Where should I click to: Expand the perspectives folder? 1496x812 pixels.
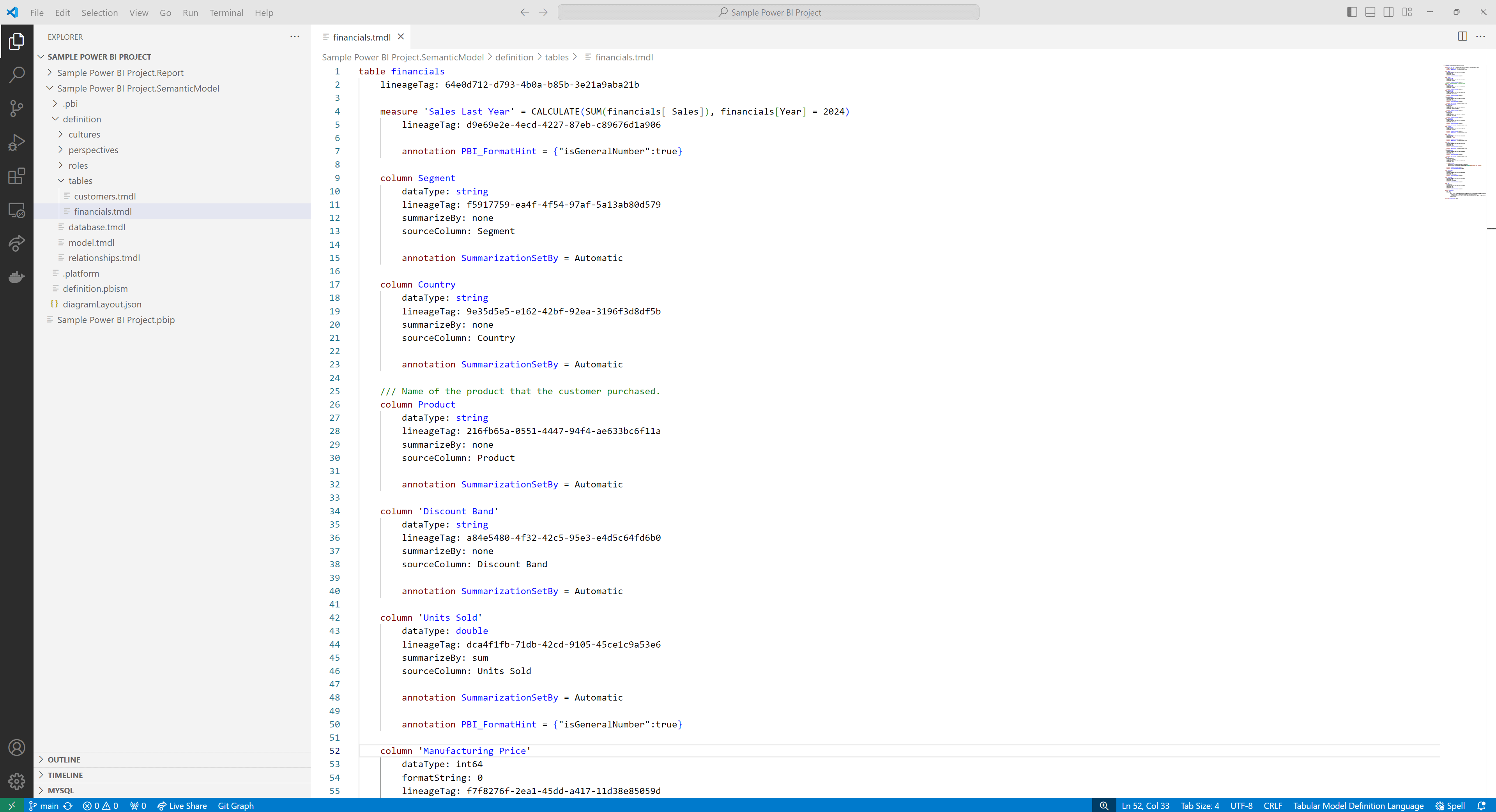tap(93, 150)
